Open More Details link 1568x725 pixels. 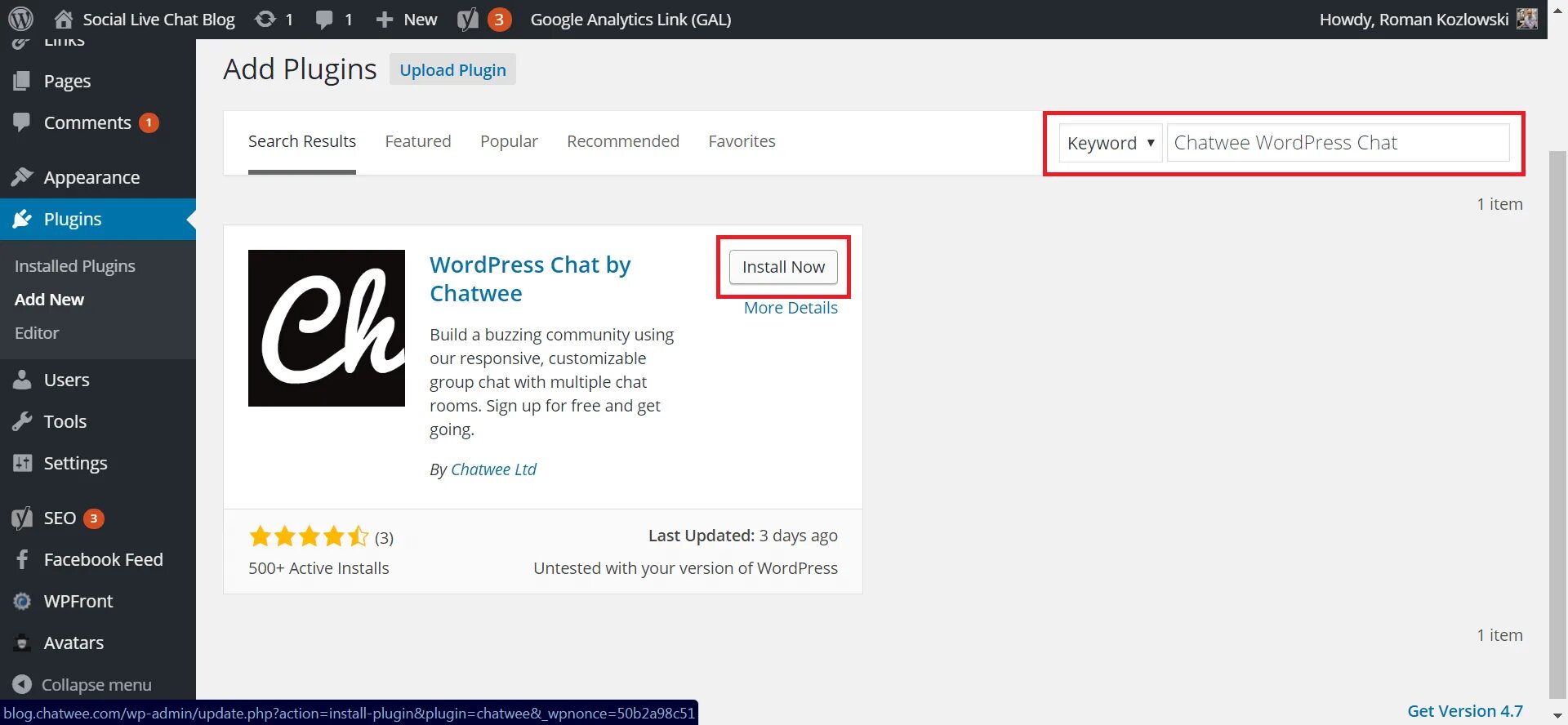point(791,308)
